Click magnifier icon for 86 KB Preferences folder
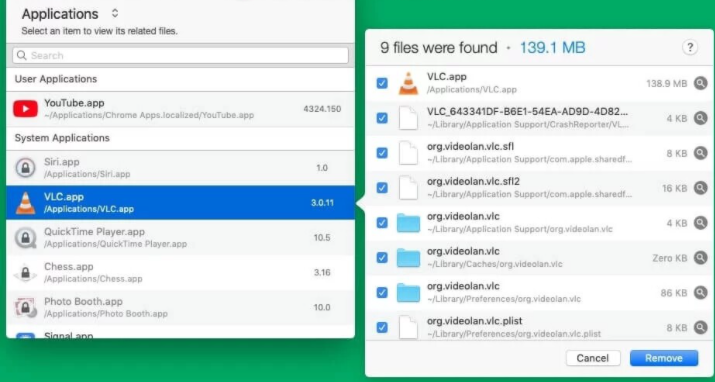This screenshot has width=715, height=382. point(700,293)
